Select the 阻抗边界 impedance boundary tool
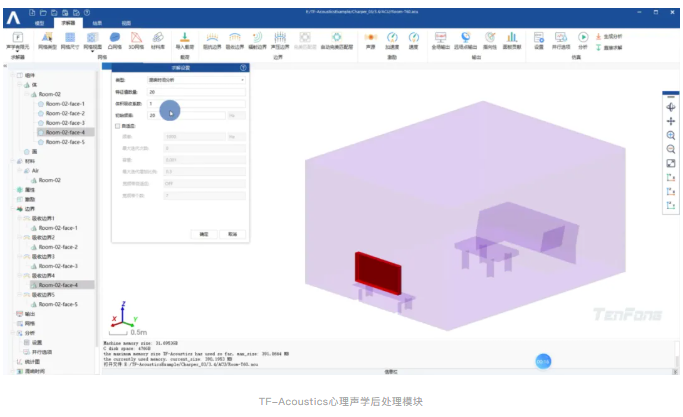The height and width of the screenshot is (417, 683). tap(212, 37)
